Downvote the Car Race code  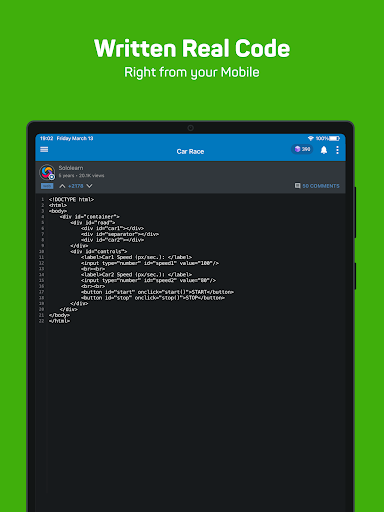coord(89,186)
